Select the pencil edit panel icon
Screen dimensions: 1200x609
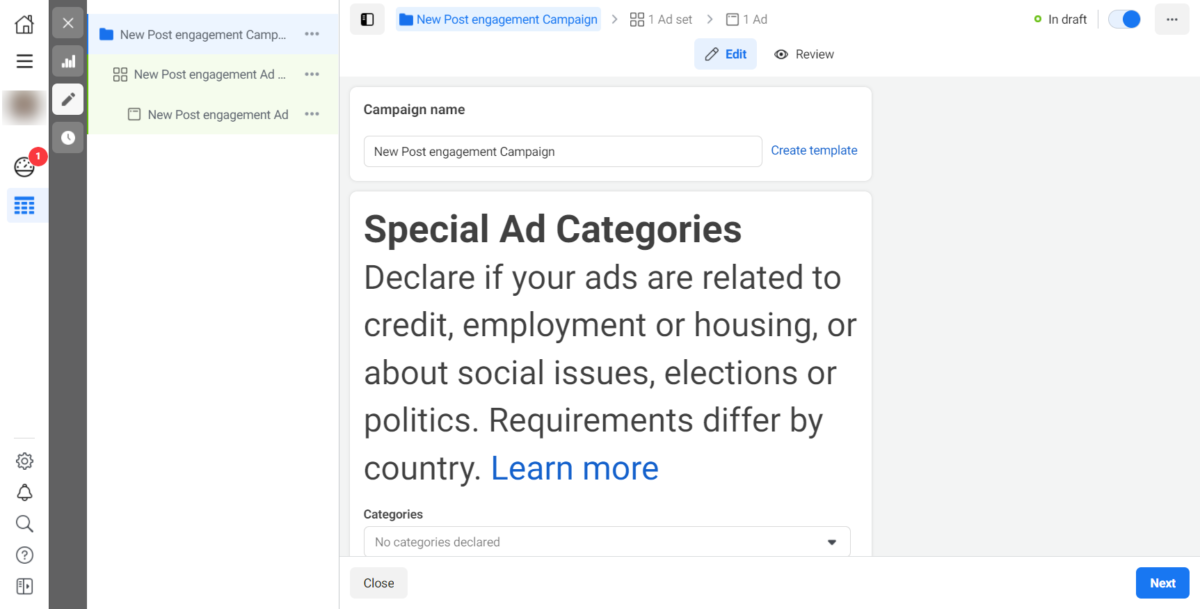coord(68,99)
